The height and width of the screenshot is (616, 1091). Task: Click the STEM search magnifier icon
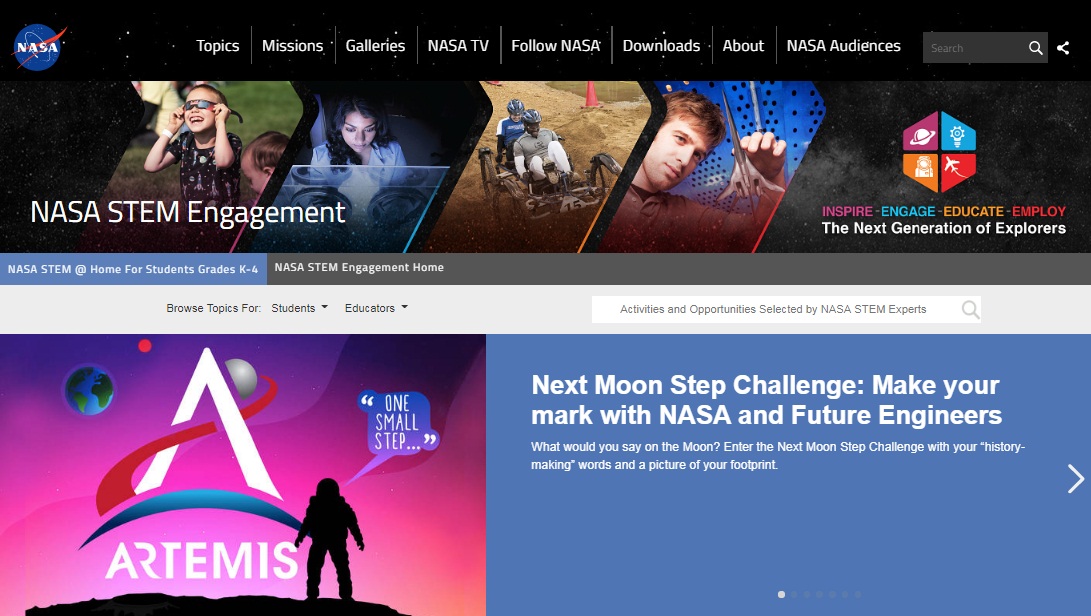pos(970,309)
